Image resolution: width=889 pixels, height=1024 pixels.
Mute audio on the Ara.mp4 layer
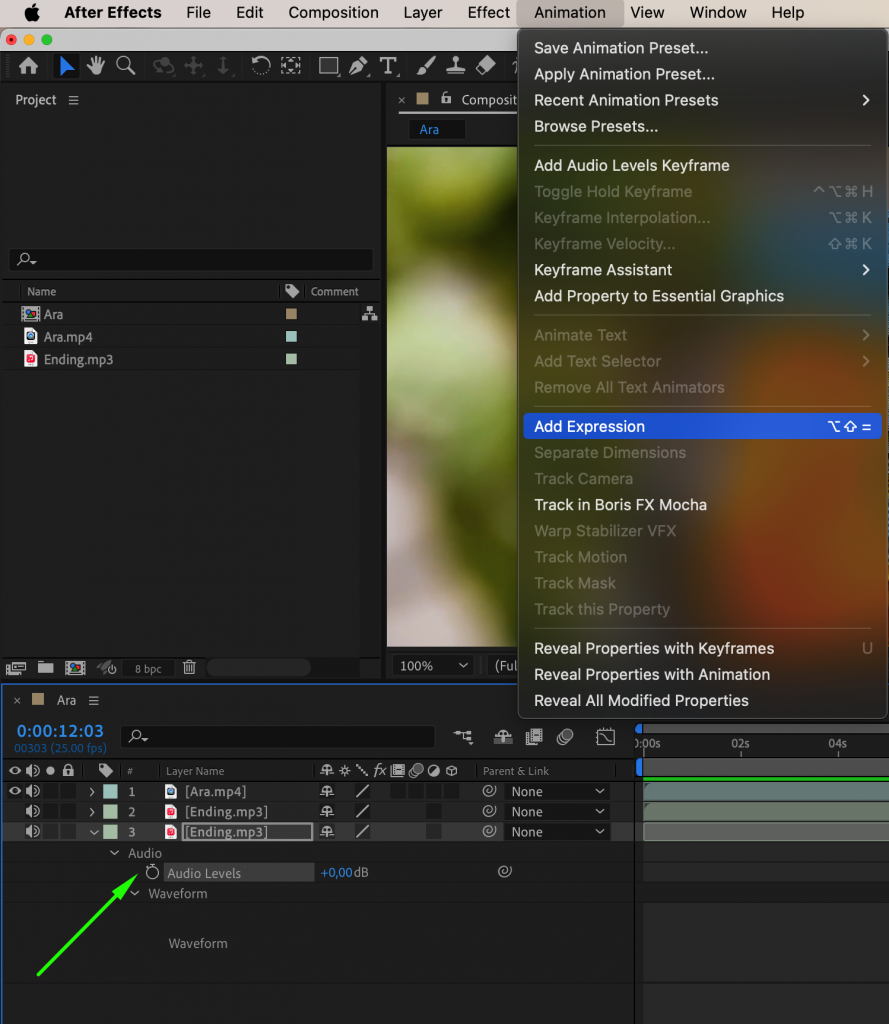click(30, 791)
